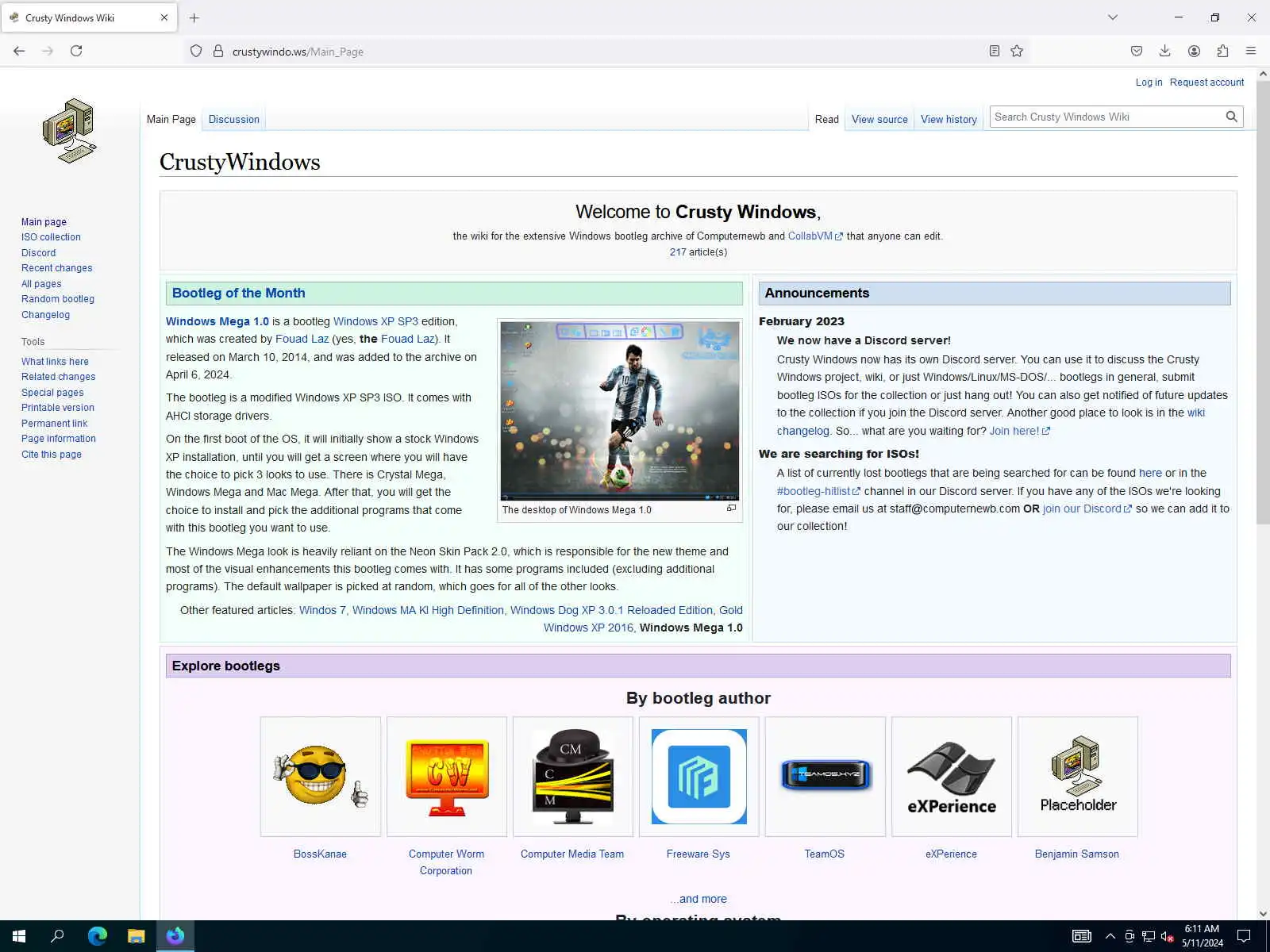
Task: Click the eXPerience author thumbnail
Action: (x=952, y=777)
